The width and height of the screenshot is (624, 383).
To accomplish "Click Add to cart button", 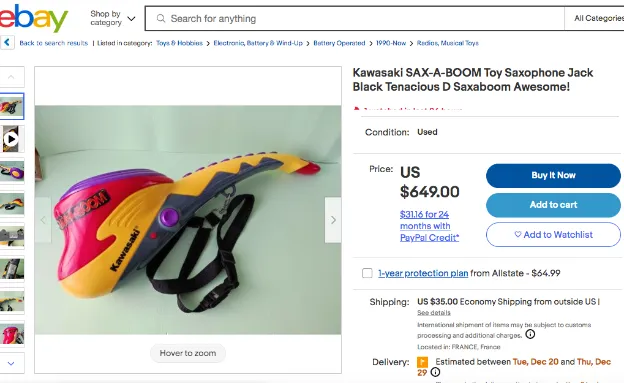I will click(x=553, y=205).
